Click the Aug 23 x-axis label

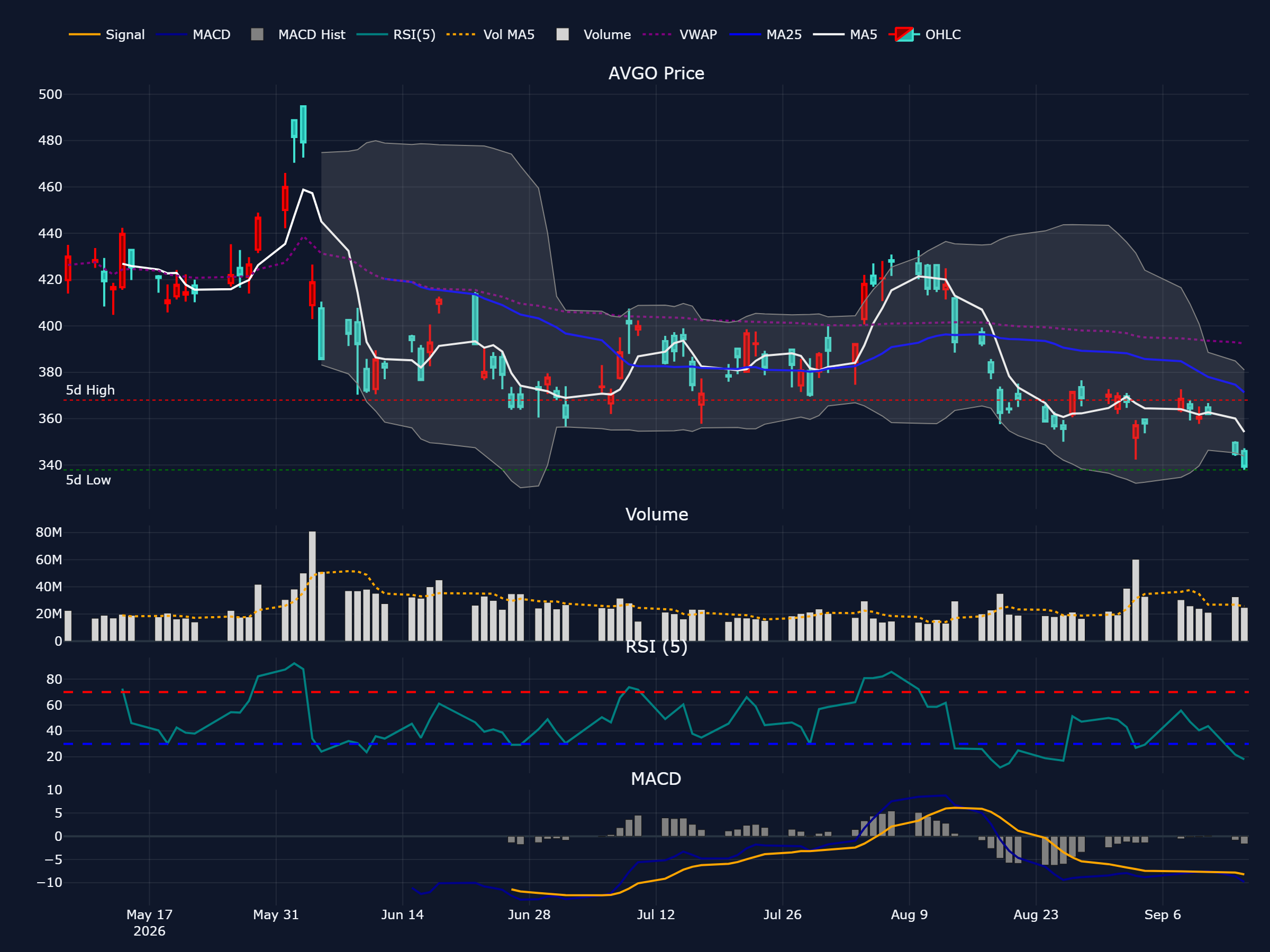click(x=1036, y=914)
